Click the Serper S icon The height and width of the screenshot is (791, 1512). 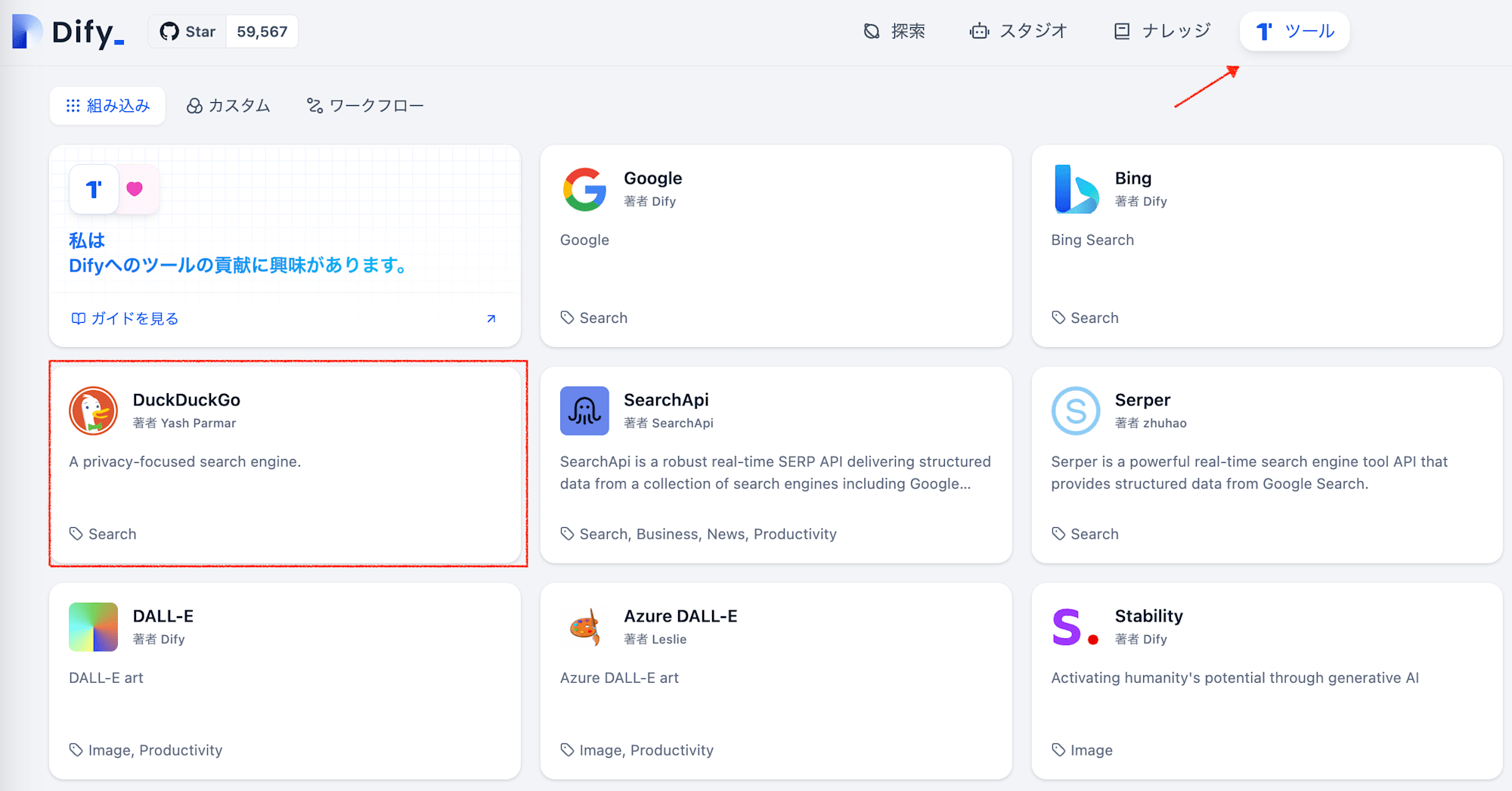click(x=1076, y=411)
